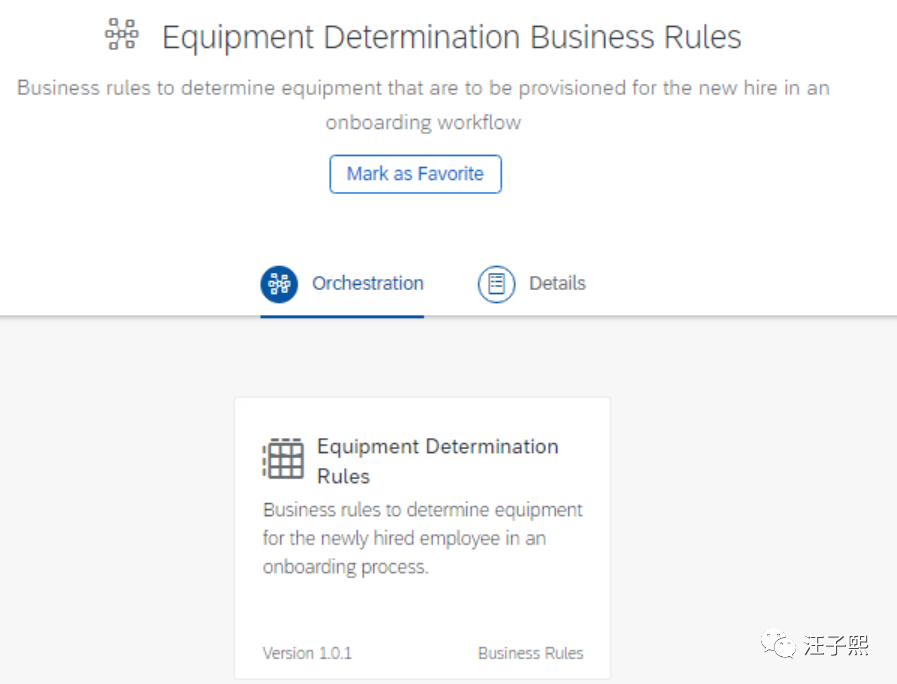Click the Equipment Determination Business Rules page heading

(x=451, y=38)
